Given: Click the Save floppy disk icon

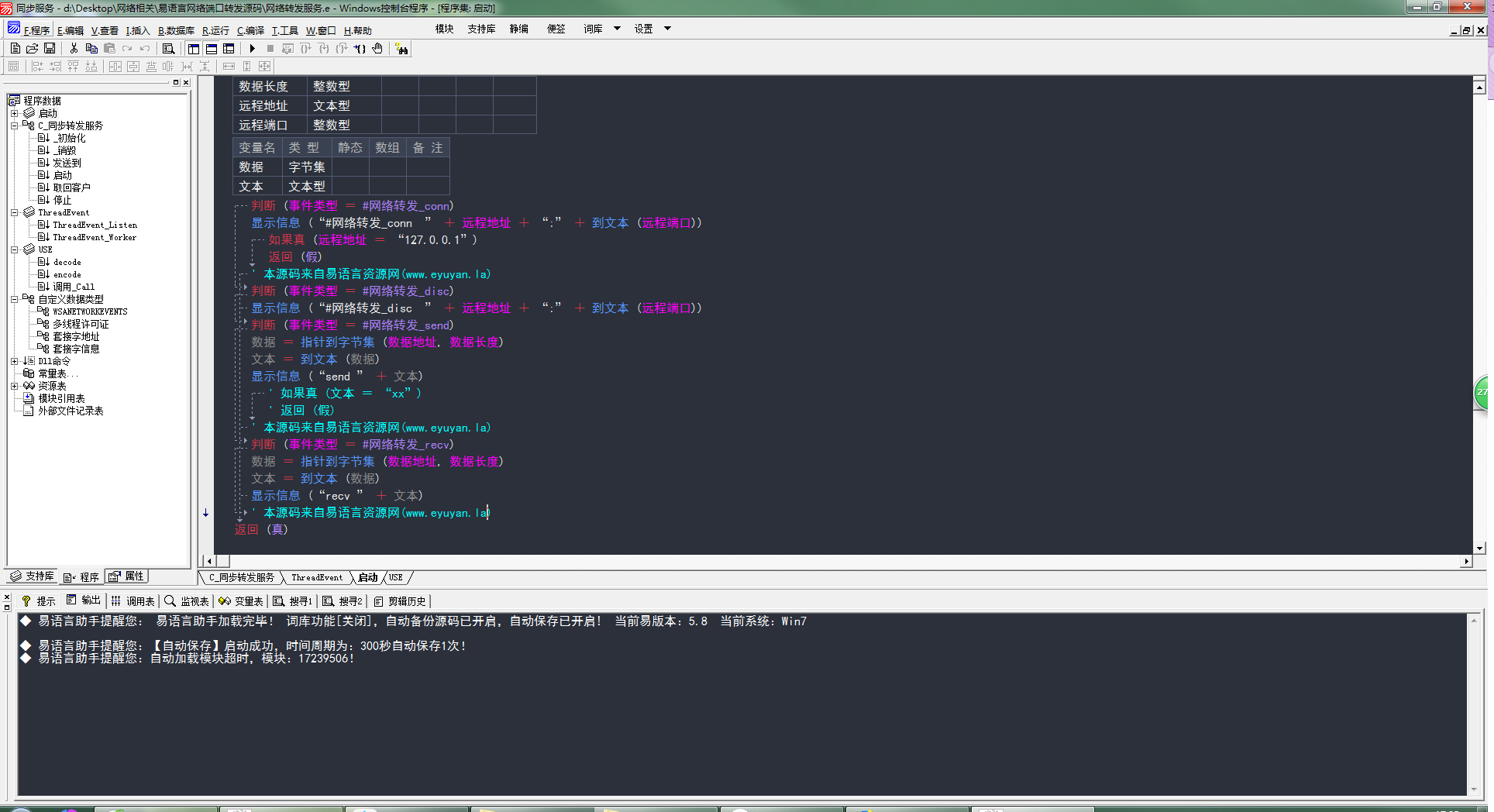Looking at the screenshot, I should pos(50,48).
